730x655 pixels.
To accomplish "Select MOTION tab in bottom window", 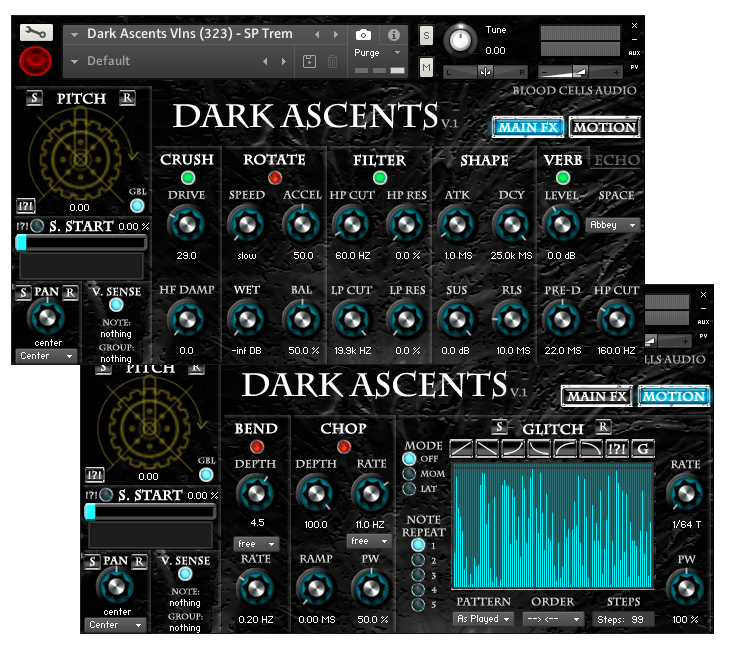I will (x=674, y=396).
